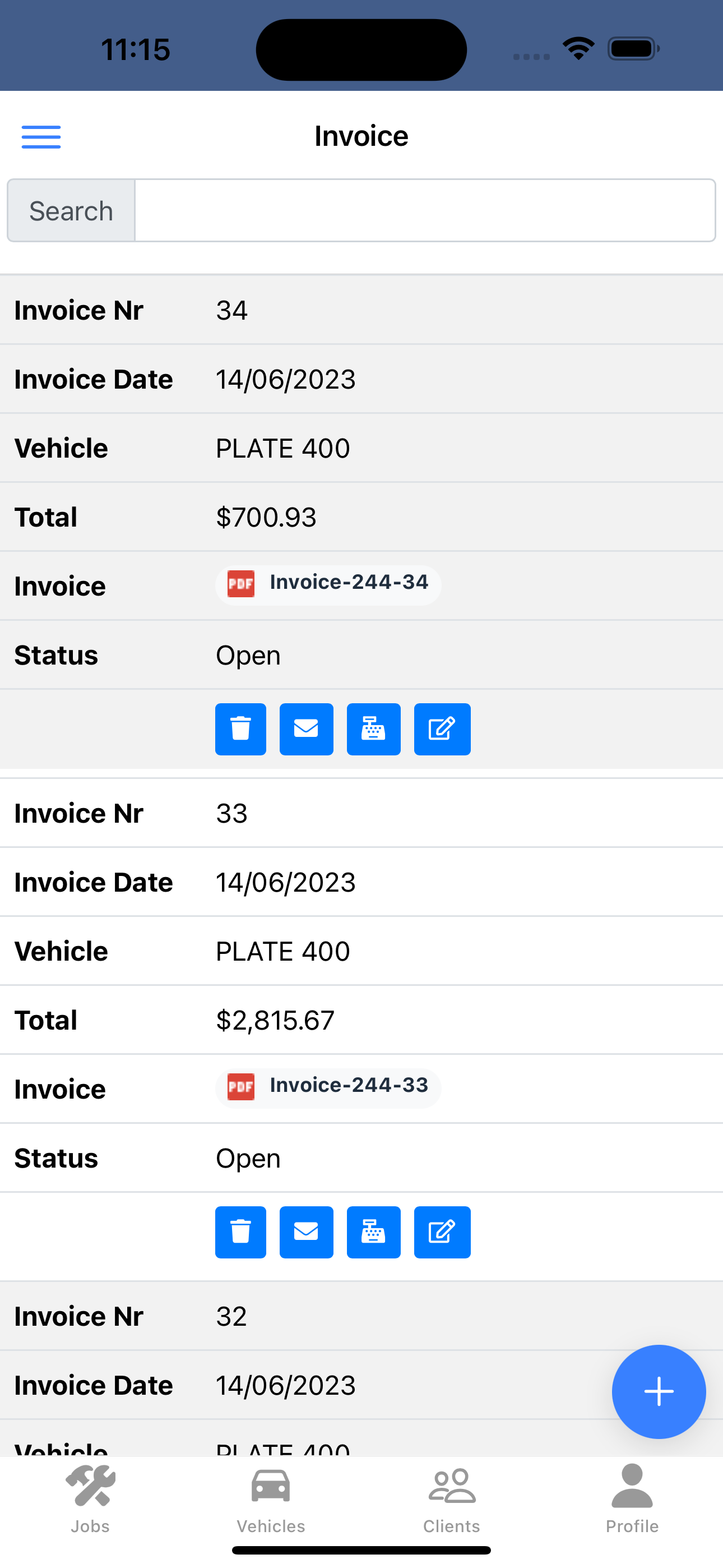Click into the search text field
Screen dimensions: 723x1568
425,209
